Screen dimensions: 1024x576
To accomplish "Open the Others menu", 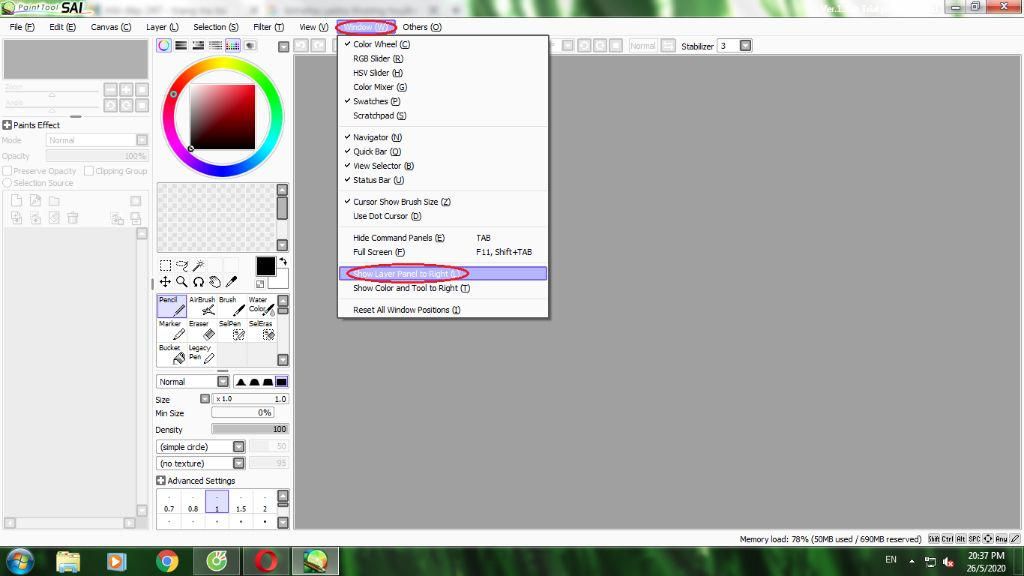I will coord(422,27).
